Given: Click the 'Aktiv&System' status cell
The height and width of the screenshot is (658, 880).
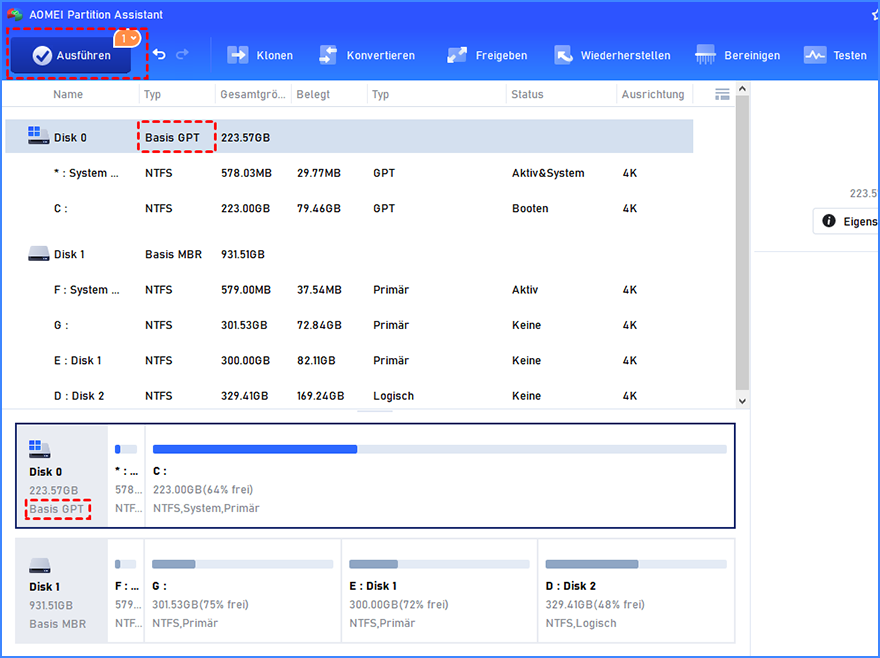Looking at the screenshot, I should (548, 173).
